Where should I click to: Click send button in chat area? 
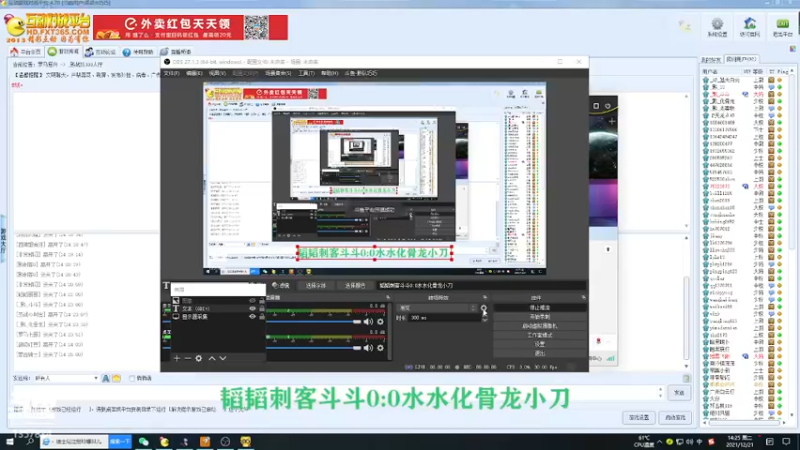pyautogui.click(x=679, y=392)
